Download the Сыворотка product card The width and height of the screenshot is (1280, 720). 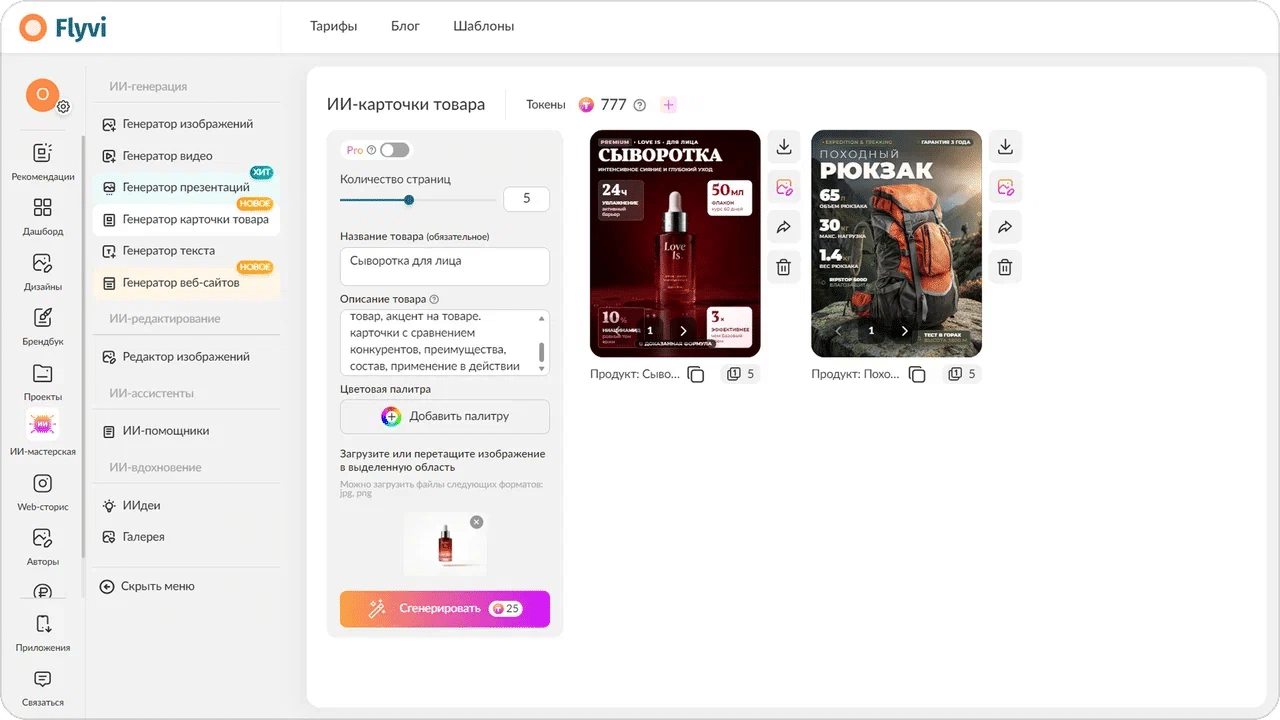[x=784, y=147]
